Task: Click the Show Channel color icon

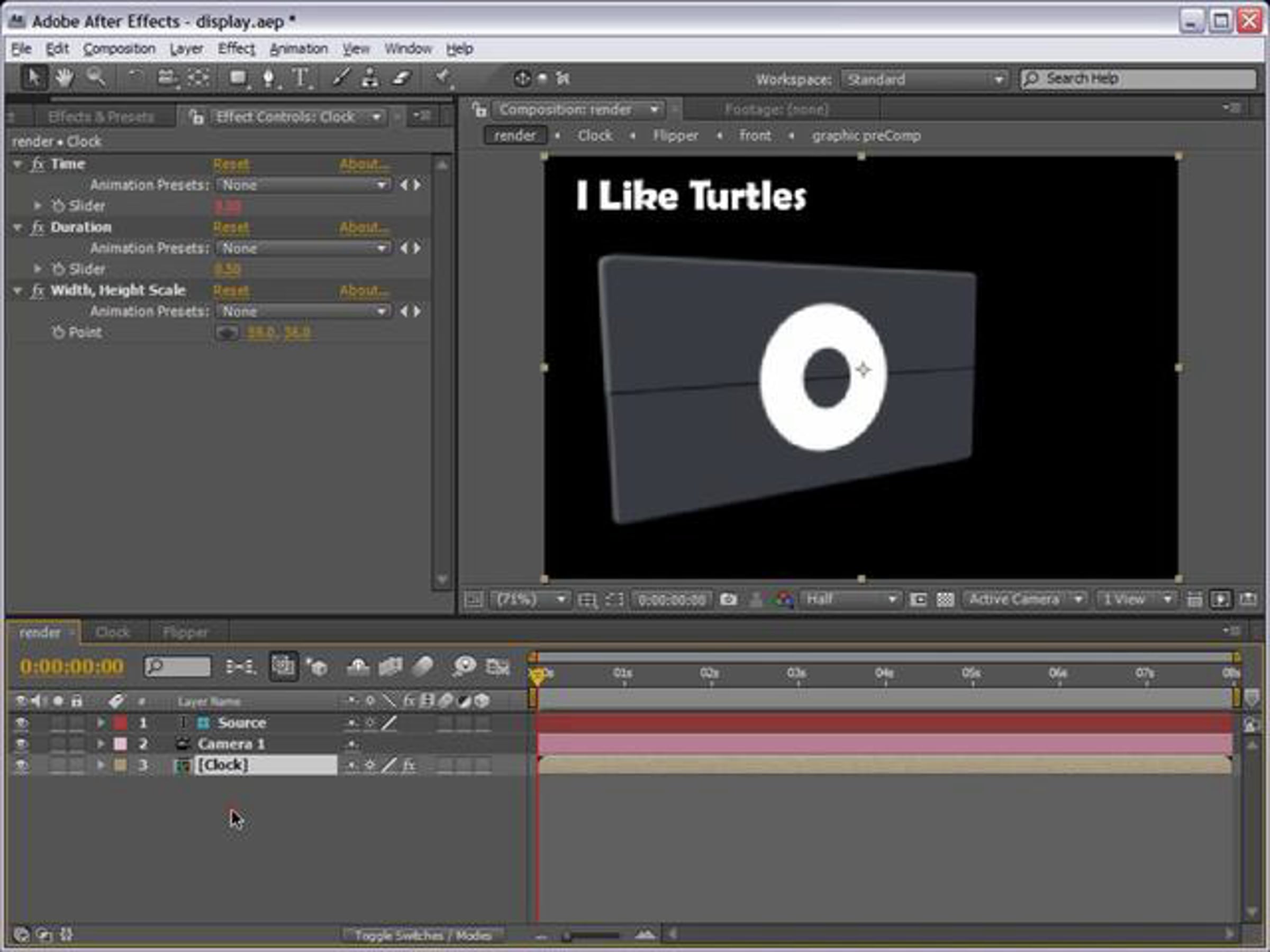Action: click(784, 600)
